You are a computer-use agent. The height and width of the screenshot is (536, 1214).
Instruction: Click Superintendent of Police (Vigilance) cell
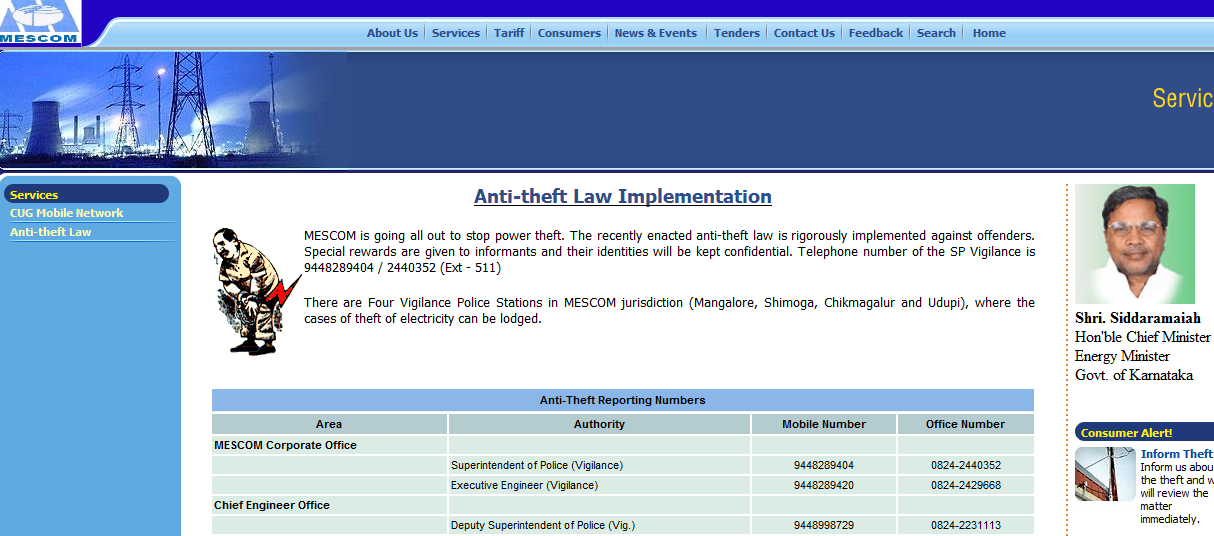point(599,465)
